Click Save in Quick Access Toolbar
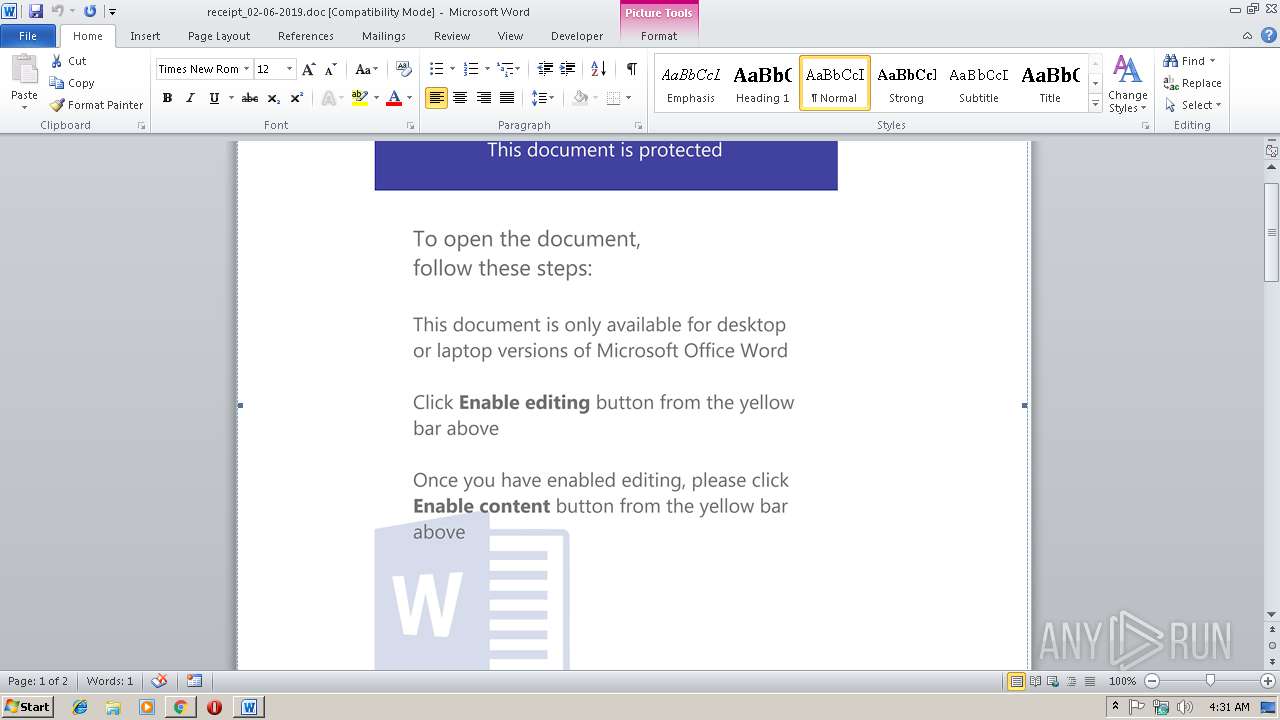 click(36, 11)
